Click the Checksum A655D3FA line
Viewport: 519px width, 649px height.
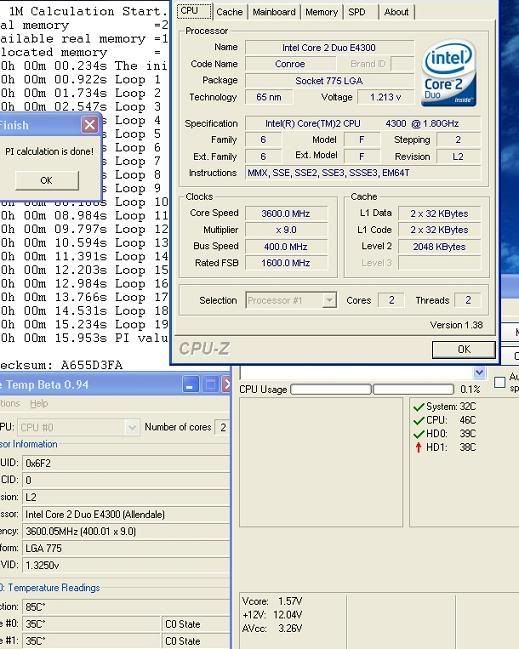(x=61, y=365)
